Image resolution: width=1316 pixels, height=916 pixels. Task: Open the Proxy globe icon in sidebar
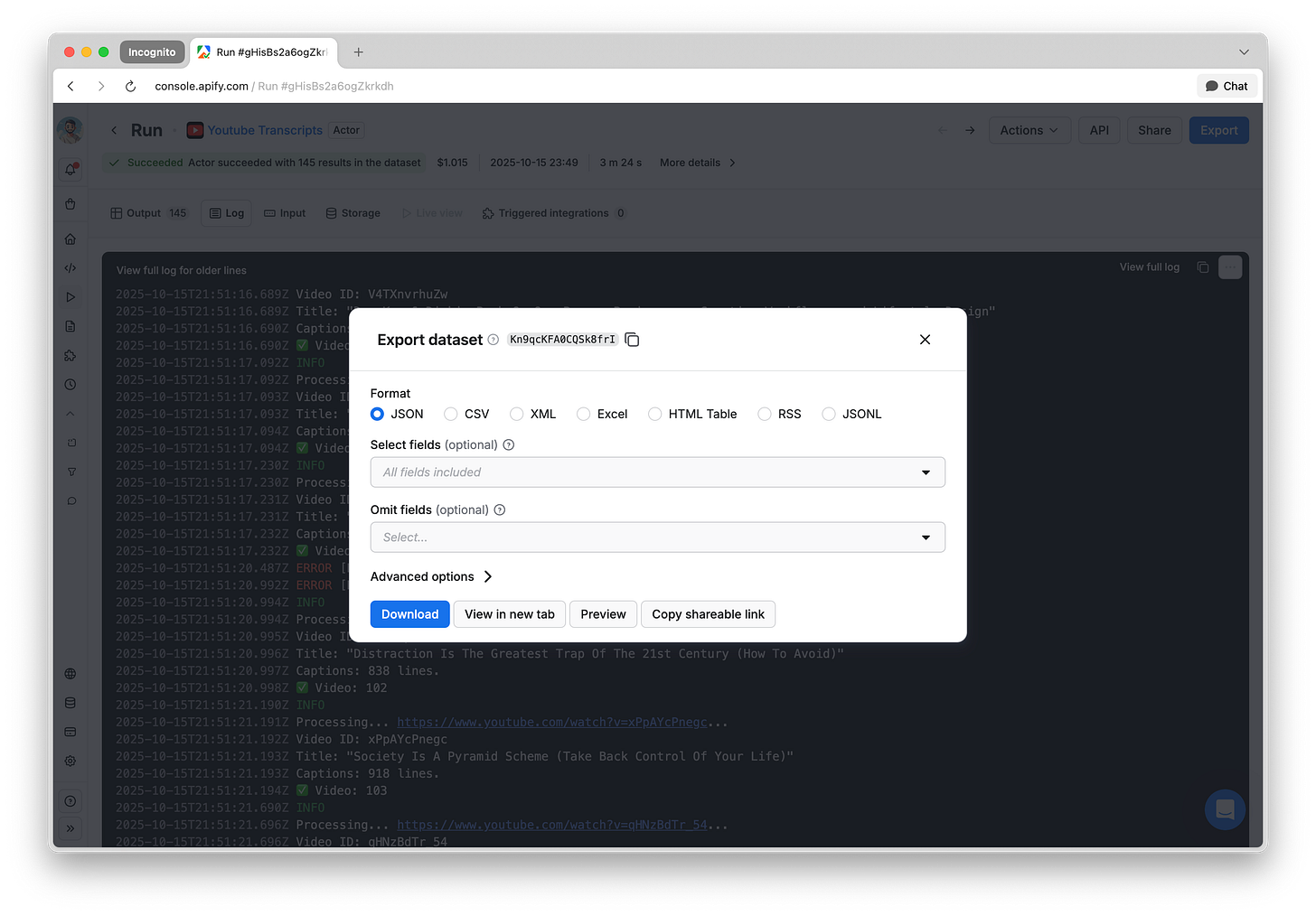point(70,674)
